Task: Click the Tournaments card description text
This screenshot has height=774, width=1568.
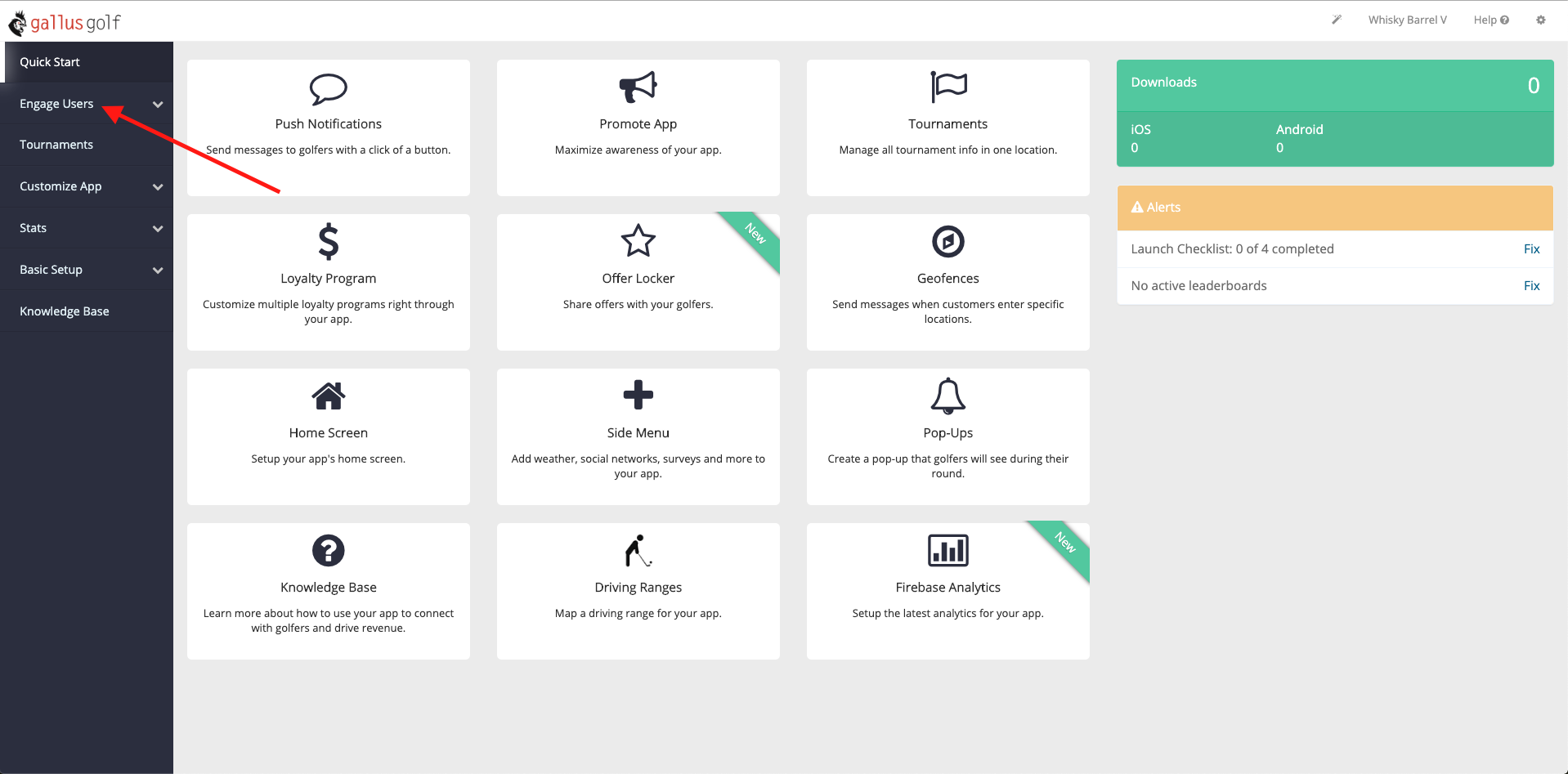Action: point(948,150)
